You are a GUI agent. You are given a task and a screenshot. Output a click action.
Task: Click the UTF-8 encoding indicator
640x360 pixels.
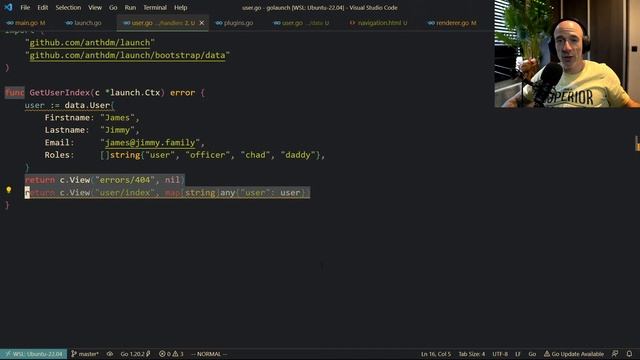pos(500,354)
